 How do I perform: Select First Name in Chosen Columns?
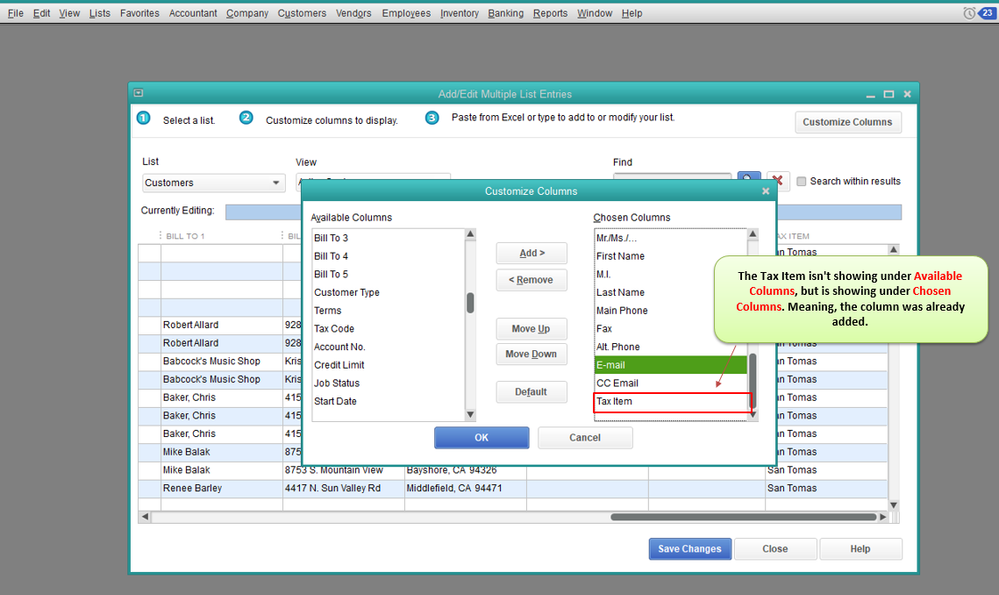pos(670,256)
